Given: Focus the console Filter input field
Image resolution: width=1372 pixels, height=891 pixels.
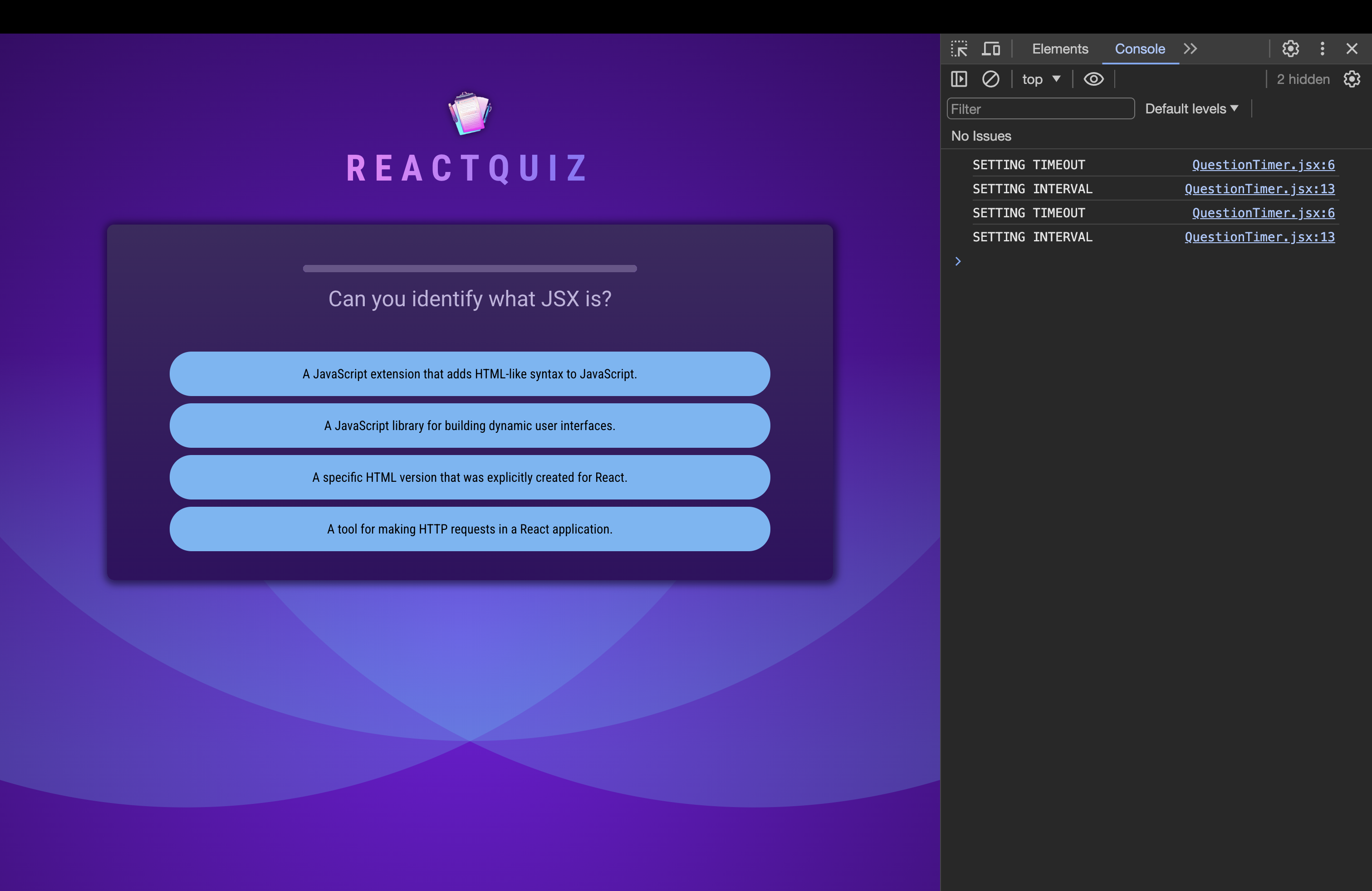Looking at the screenshot, I should 1040,109.
